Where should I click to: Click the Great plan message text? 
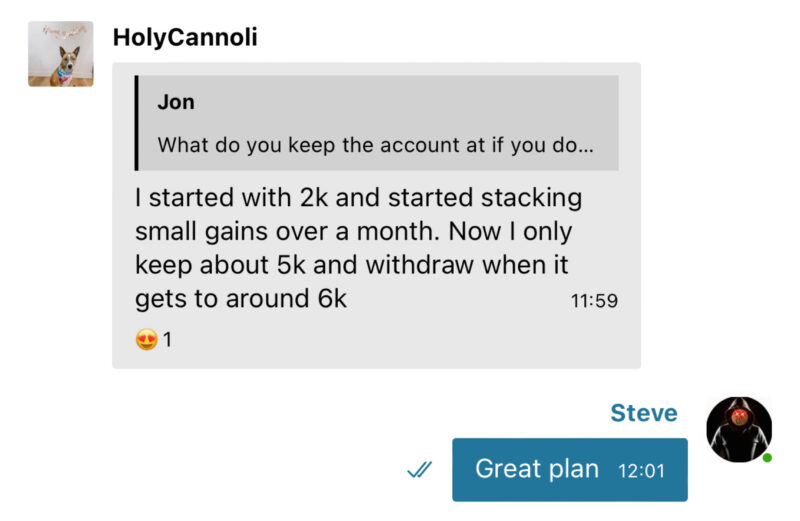[x=536, y=469]
